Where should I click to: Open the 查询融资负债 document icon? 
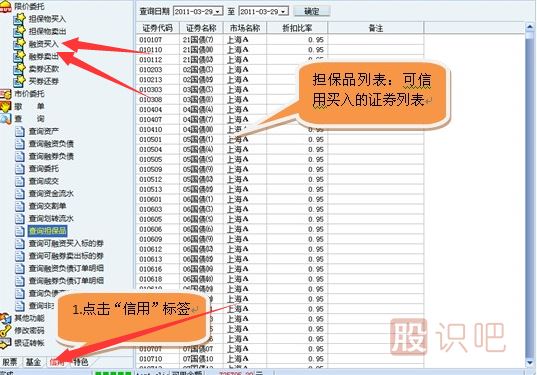20,143
